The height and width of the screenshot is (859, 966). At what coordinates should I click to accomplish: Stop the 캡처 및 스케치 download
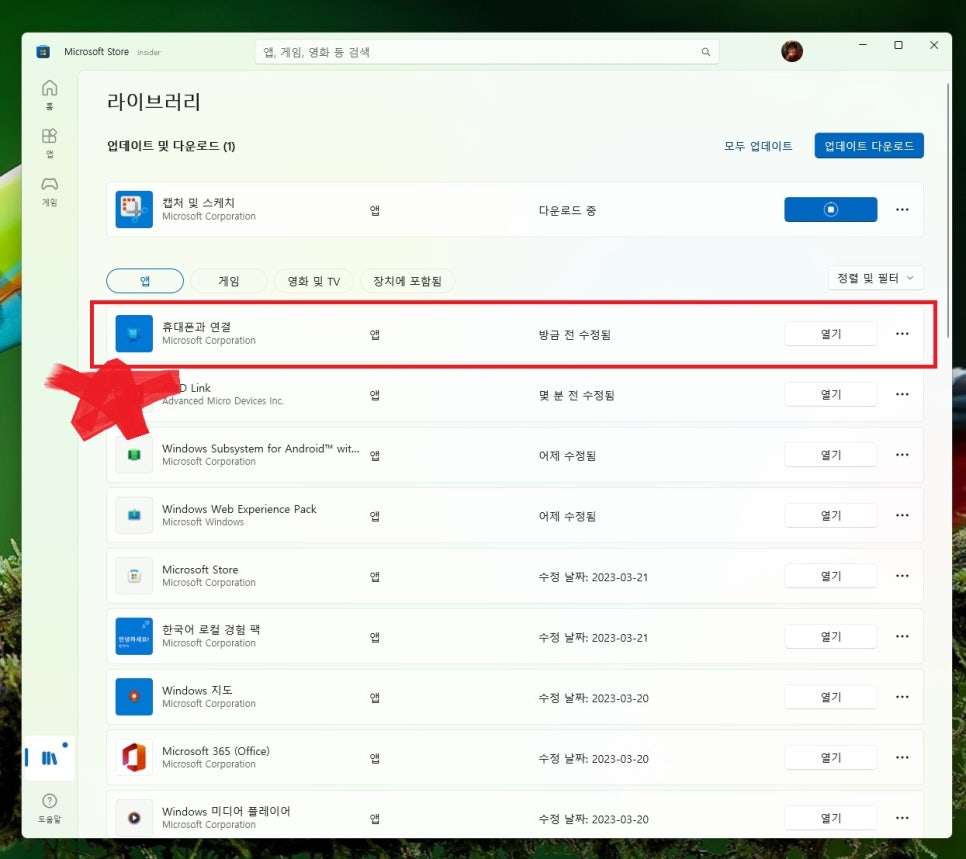830,210
